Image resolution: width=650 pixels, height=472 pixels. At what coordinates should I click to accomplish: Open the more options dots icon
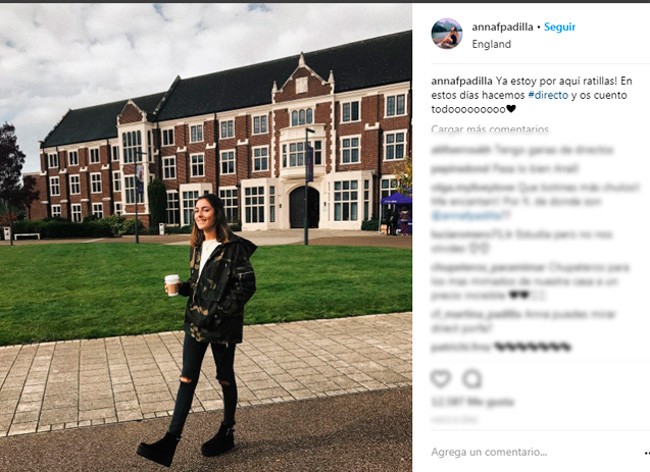647,453
